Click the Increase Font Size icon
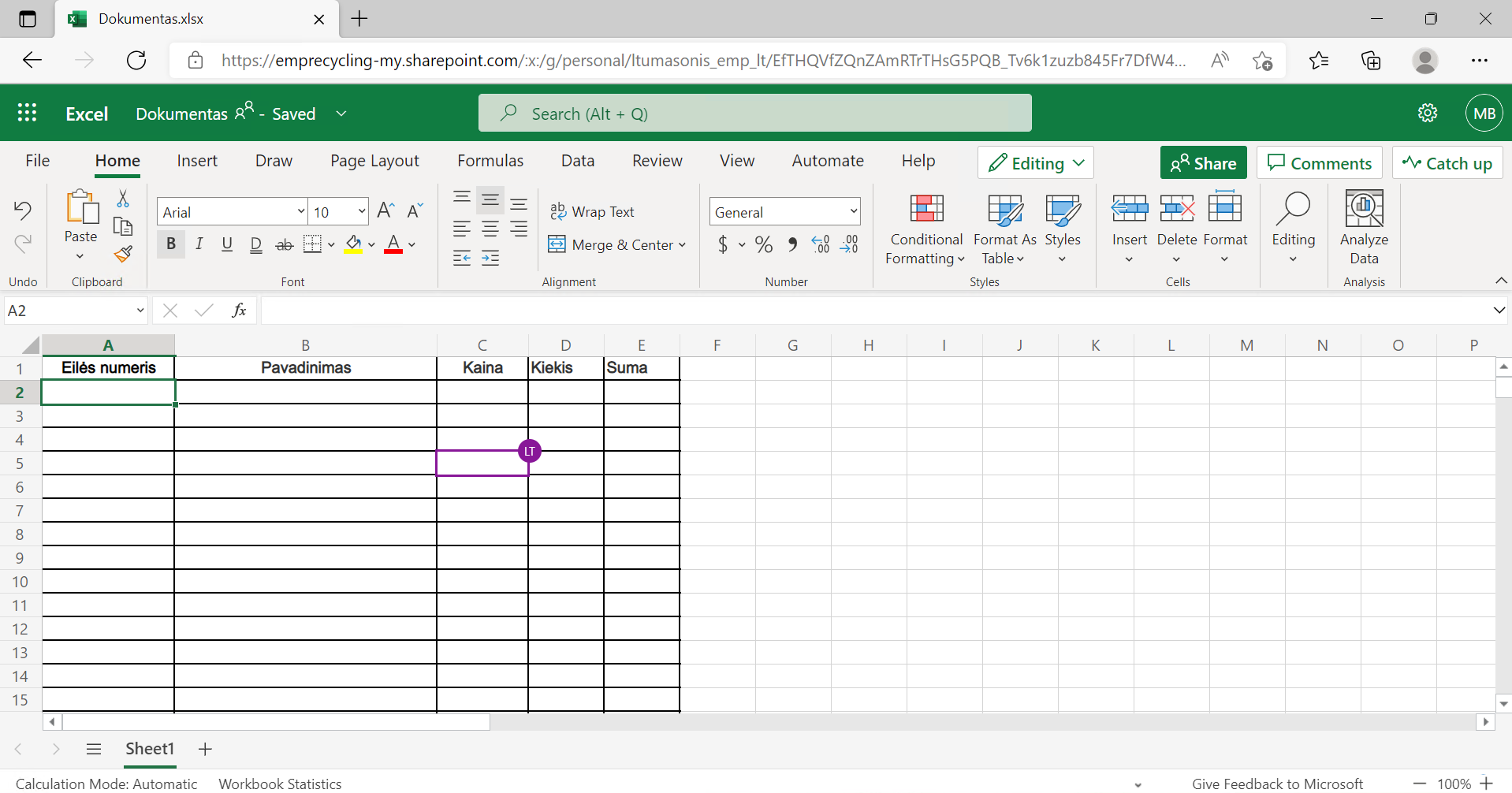The image size is (1512, 793). (385, 210)
